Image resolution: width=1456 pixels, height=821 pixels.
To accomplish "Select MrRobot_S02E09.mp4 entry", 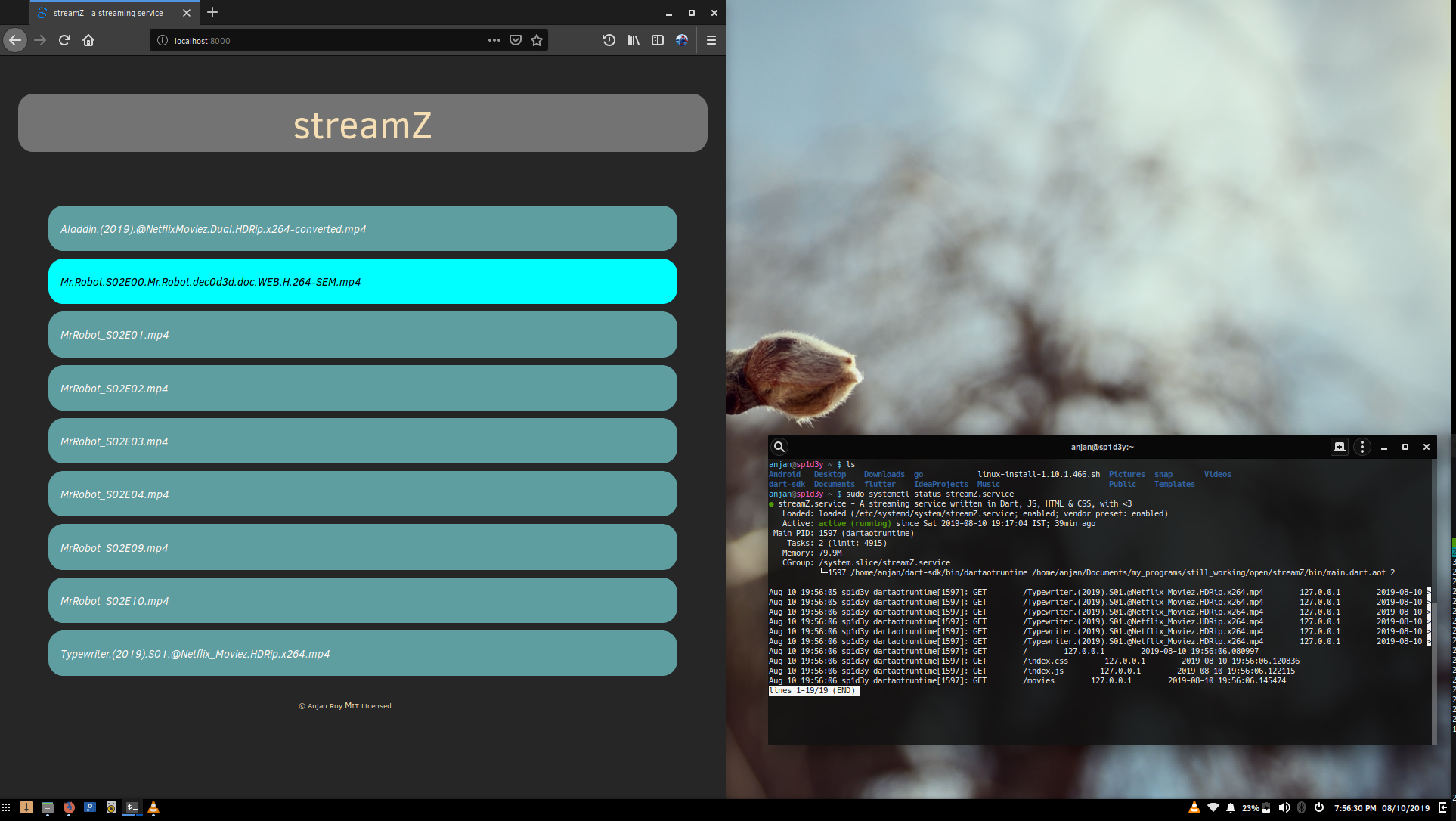I will (363, 547).
